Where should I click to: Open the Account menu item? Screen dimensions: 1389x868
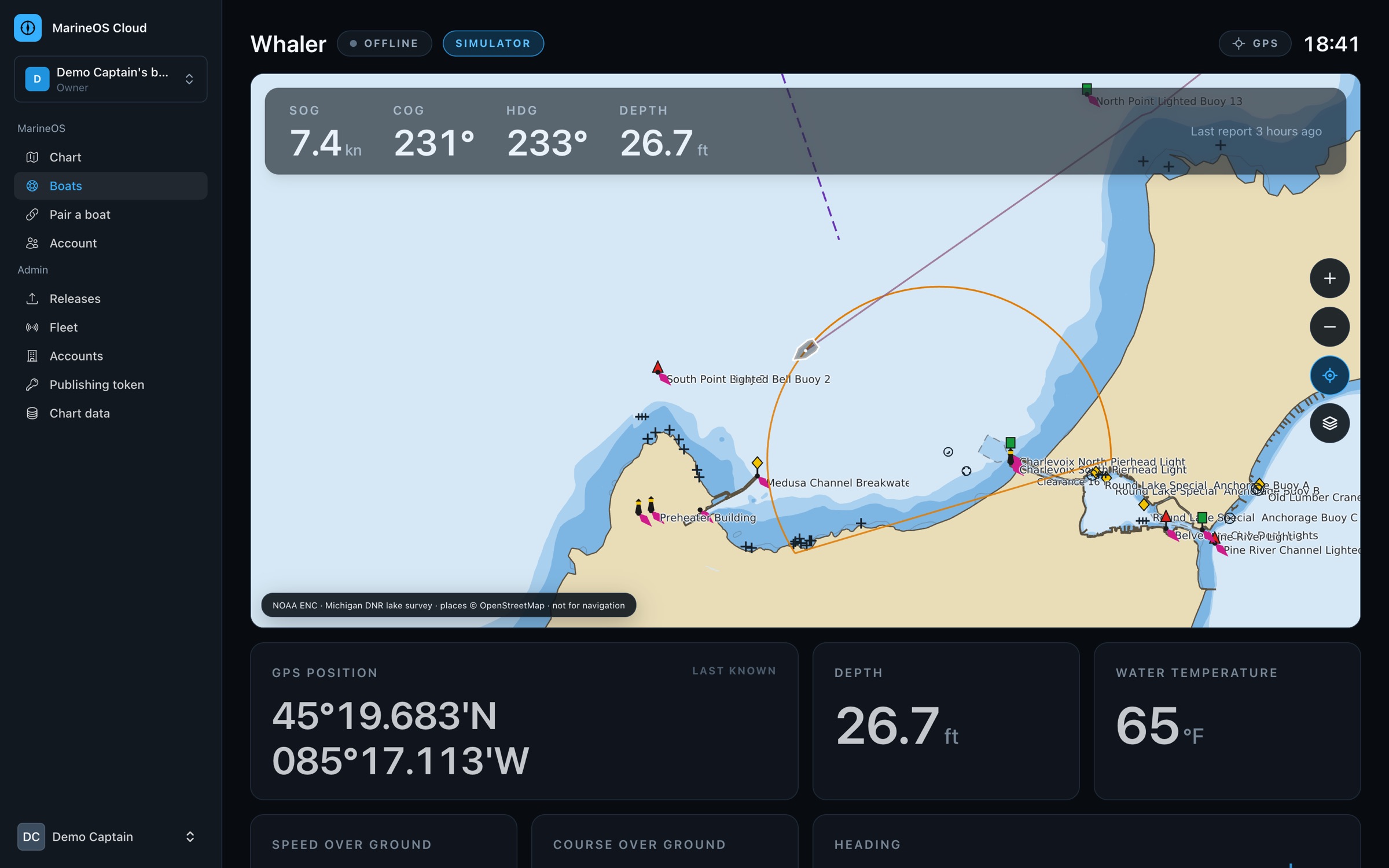111,243
